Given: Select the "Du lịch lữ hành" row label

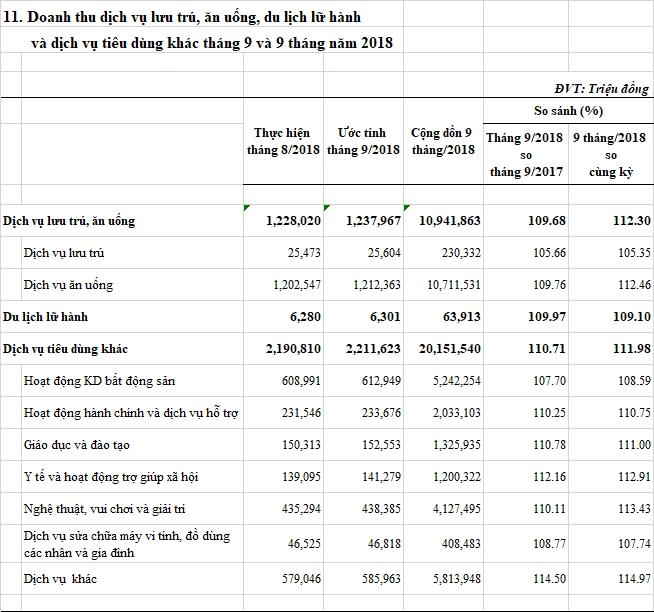Looking at the screenshot, I should (x=46, y=317).
